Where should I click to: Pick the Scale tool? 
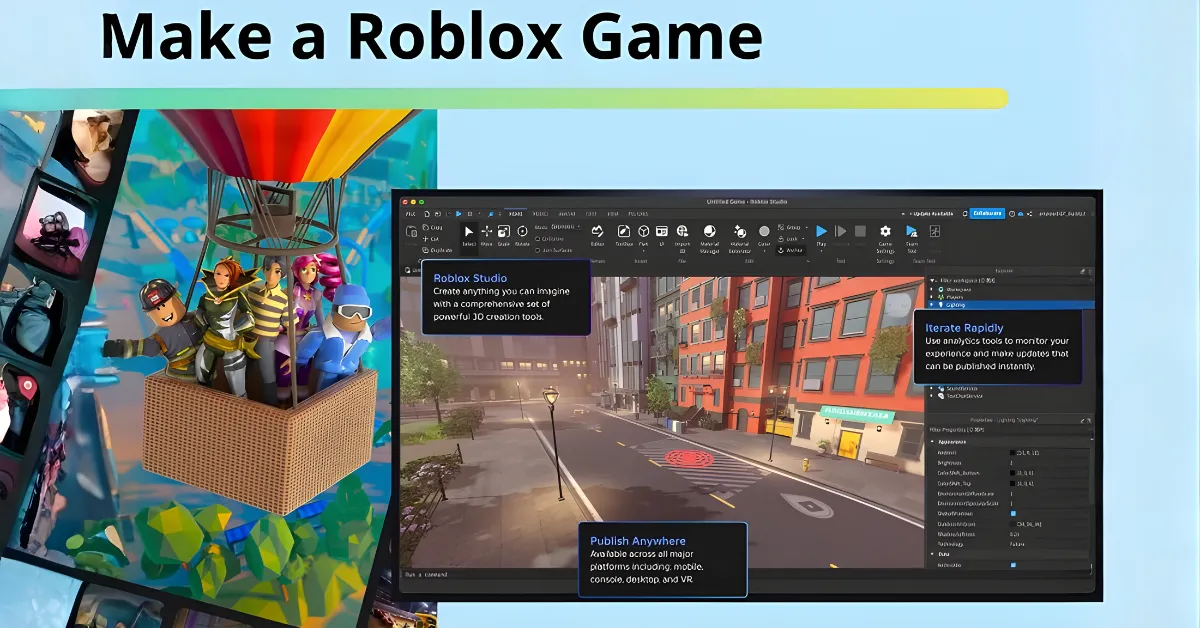503,234
